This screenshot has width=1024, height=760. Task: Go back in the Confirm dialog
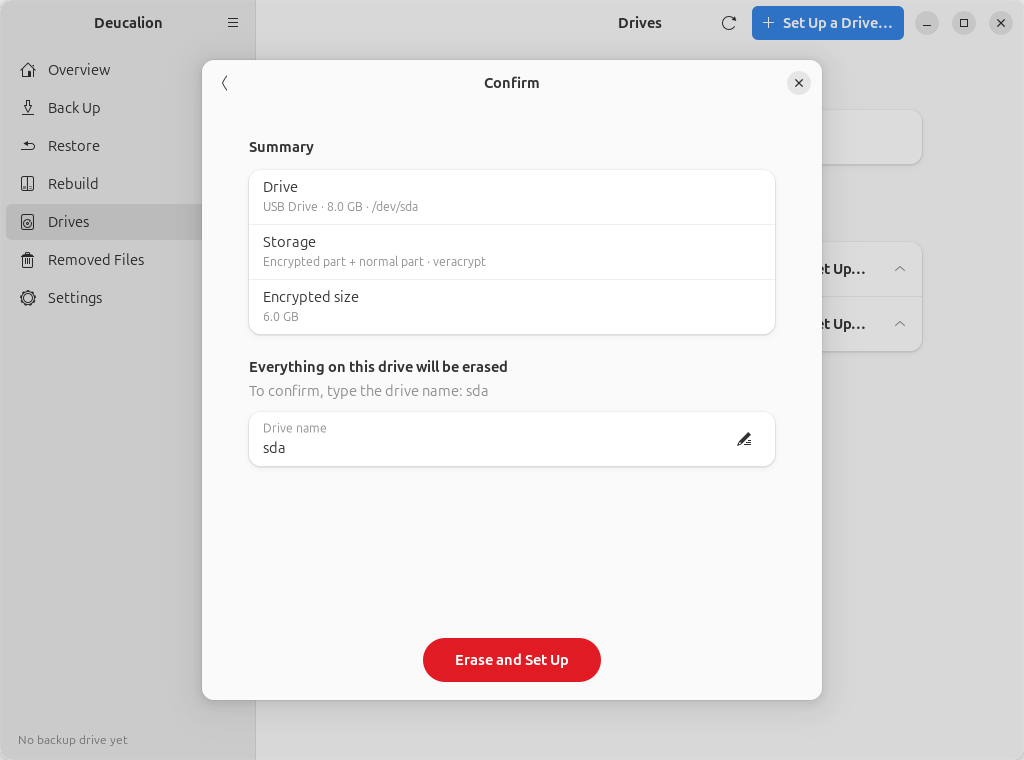coord(225,83)
